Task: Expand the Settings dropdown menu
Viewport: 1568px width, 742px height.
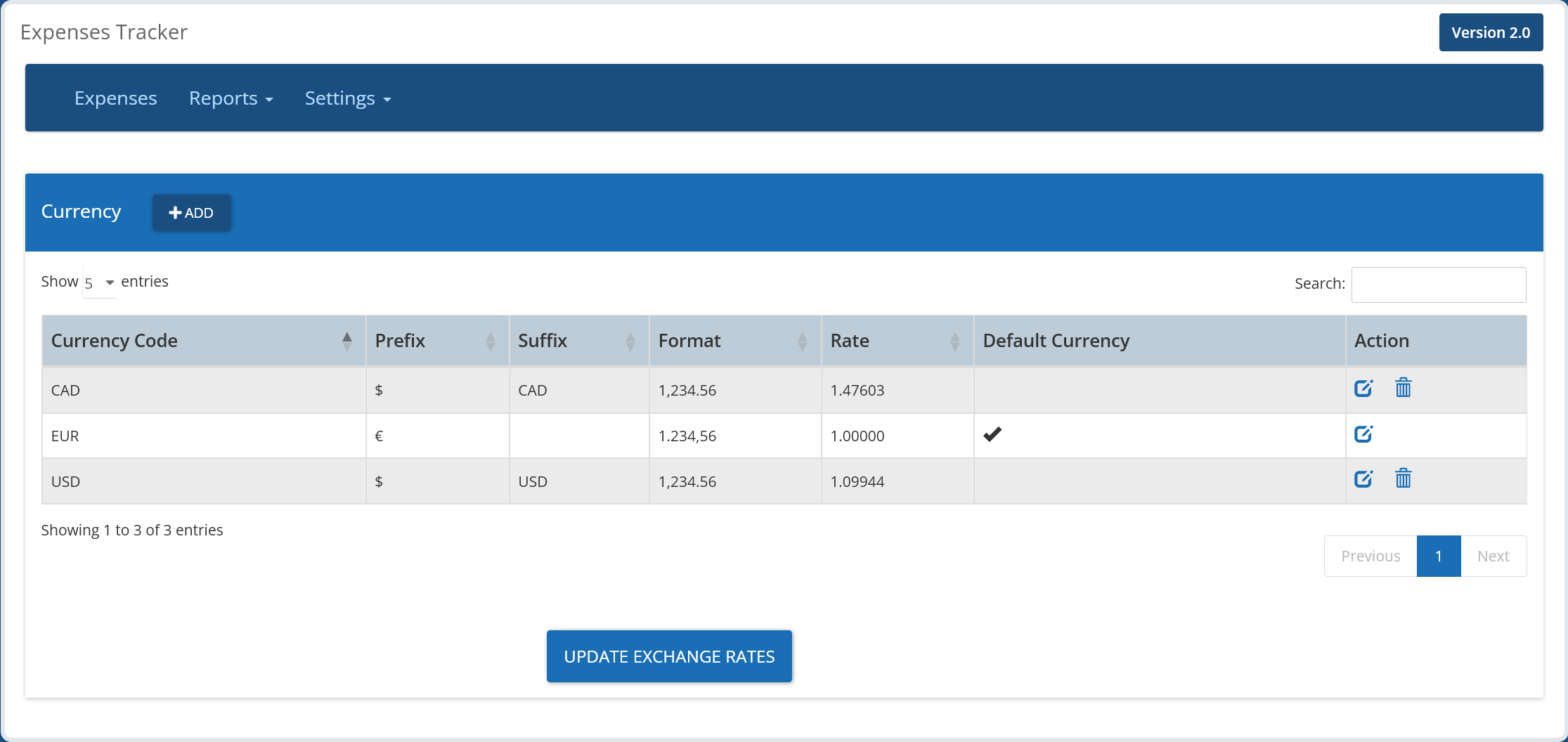Action: 347,98
